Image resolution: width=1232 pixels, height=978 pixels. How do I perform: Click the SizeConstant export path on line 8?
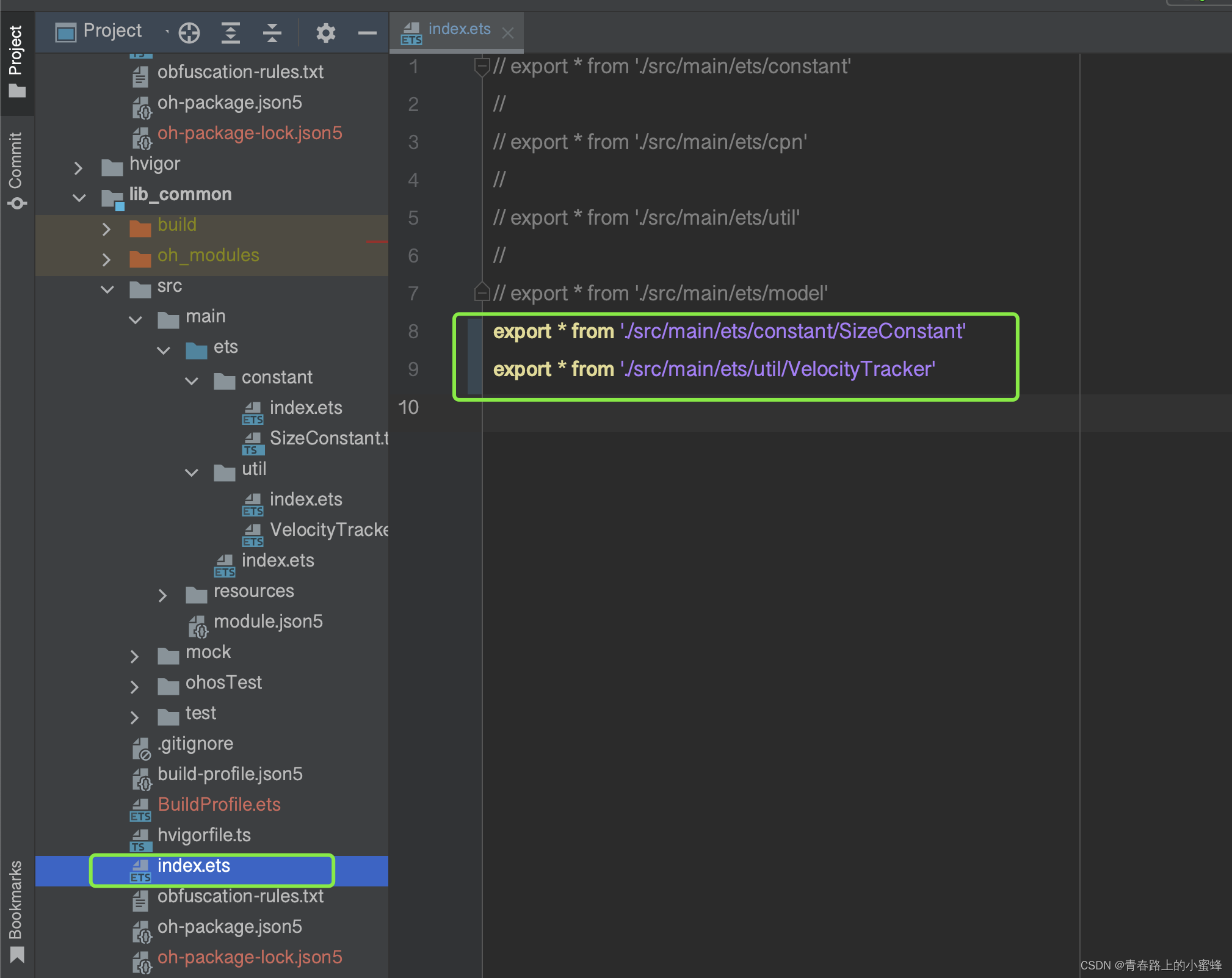(x=792, y=331)
